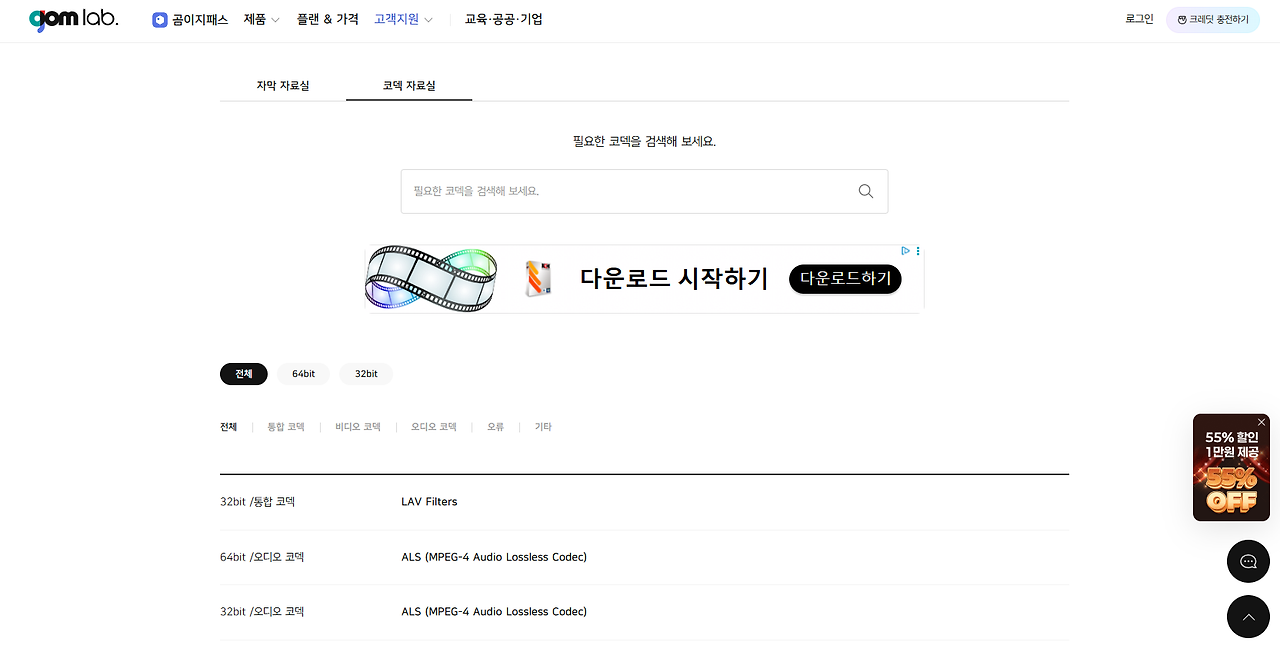The width and height of the screenshot is (1280, 652).
Task: Click the codec search input field
Action: coord(644,191)
